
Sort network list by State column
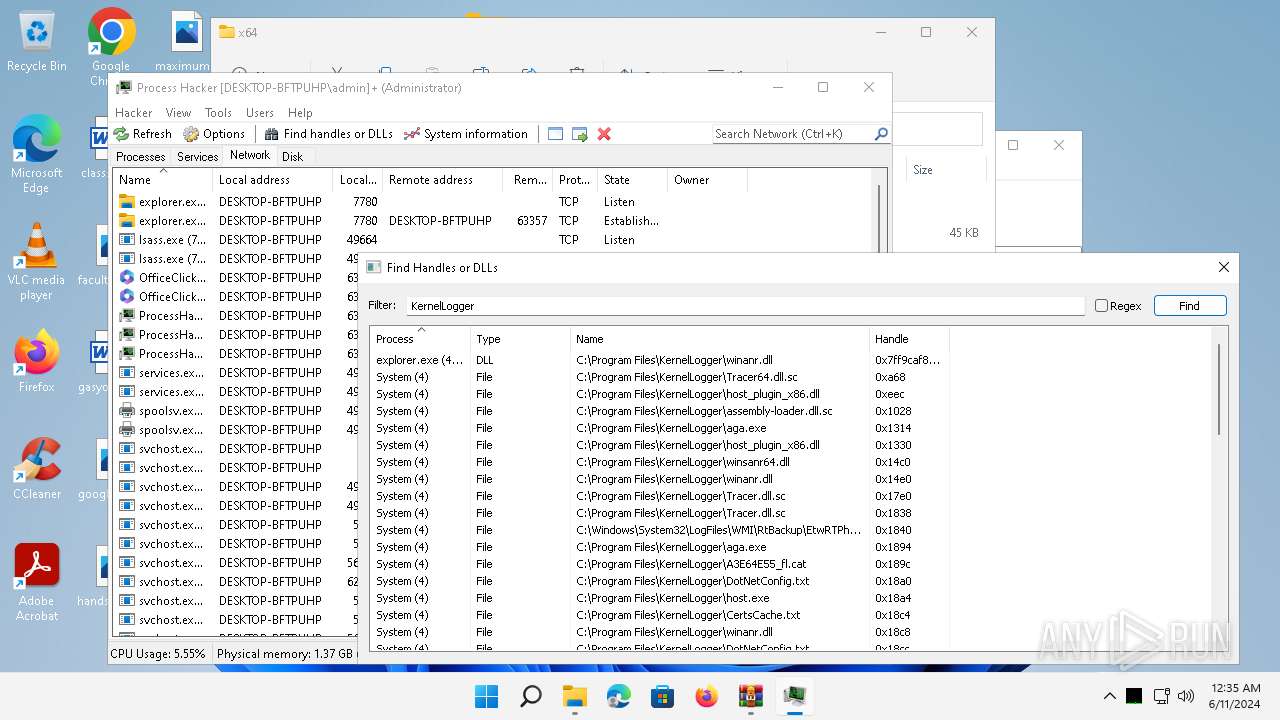(633, 180)
